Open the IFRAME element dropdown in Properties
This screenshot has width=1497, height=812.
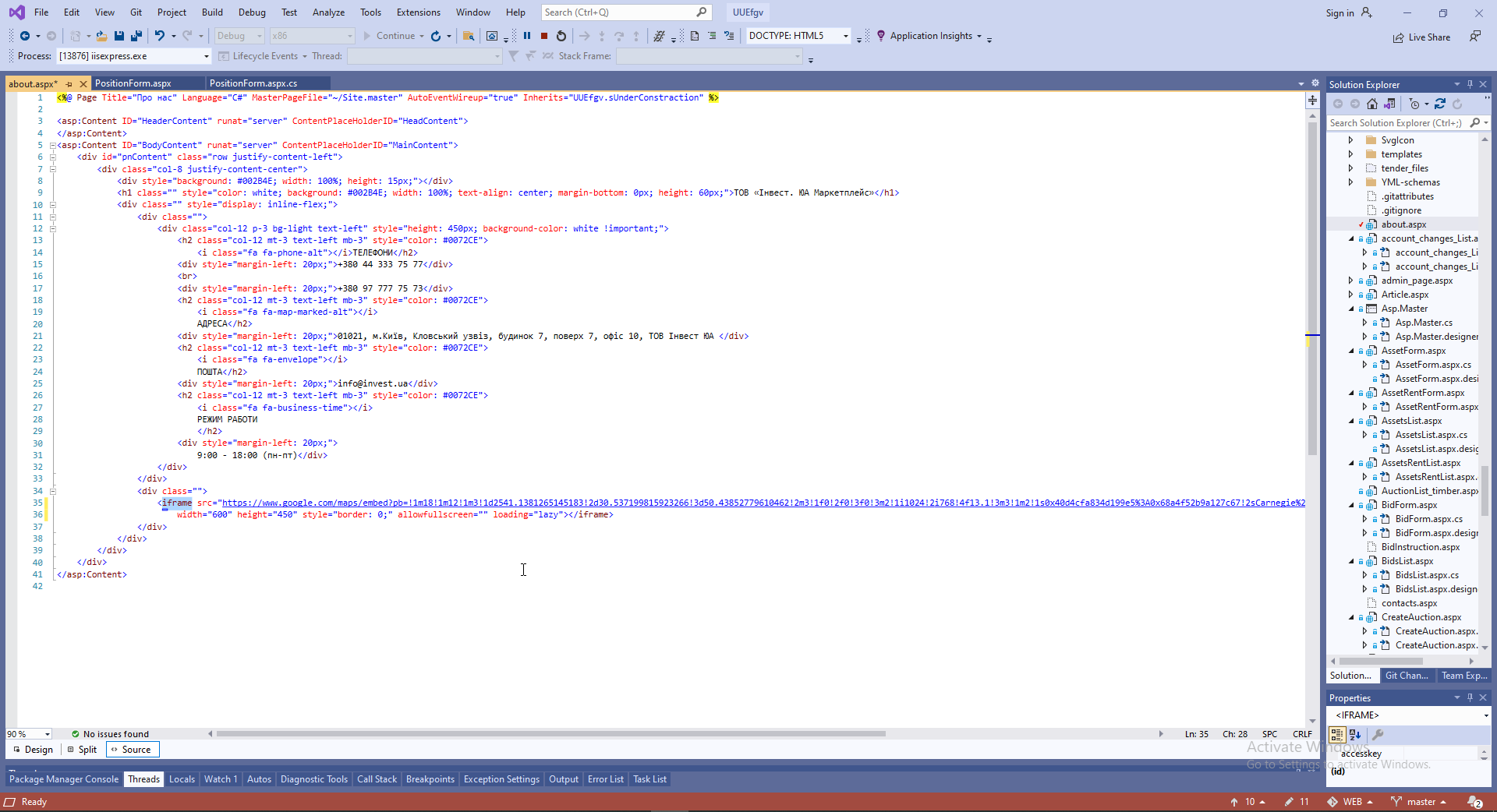click(x=1486, y=715)
